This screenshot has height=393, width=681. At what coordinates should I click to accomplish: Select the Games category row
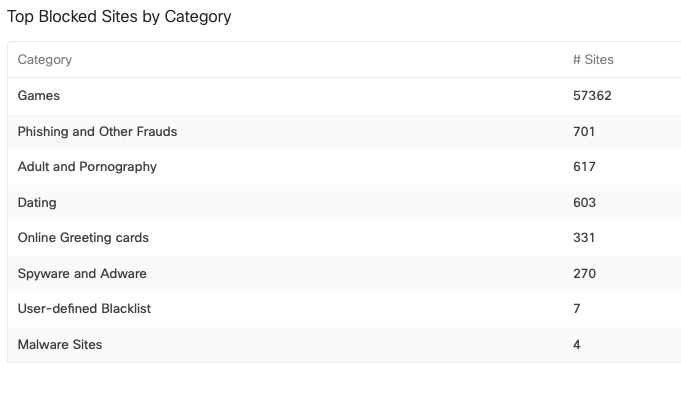coord(344,96)
